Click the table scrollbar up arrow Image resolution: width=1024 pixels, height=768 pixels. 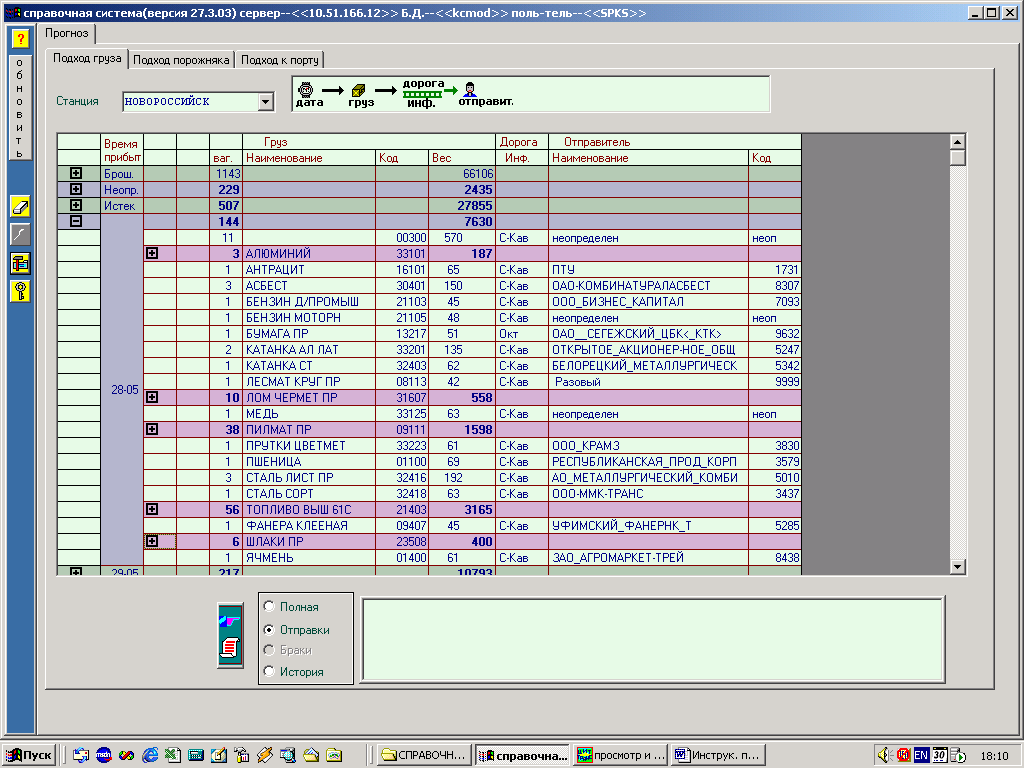point(957,142)
